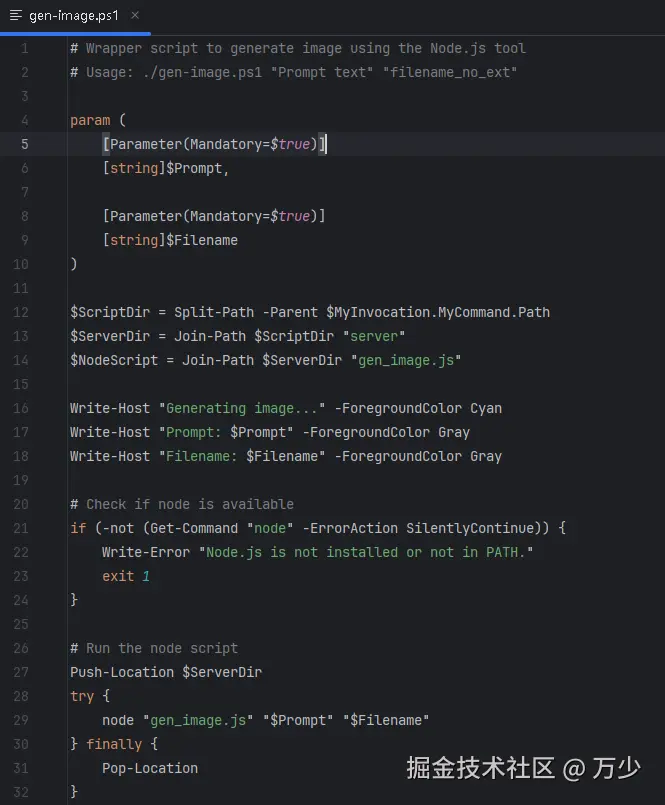Click the try keyword
665x805 pixels.
(82, 696)
